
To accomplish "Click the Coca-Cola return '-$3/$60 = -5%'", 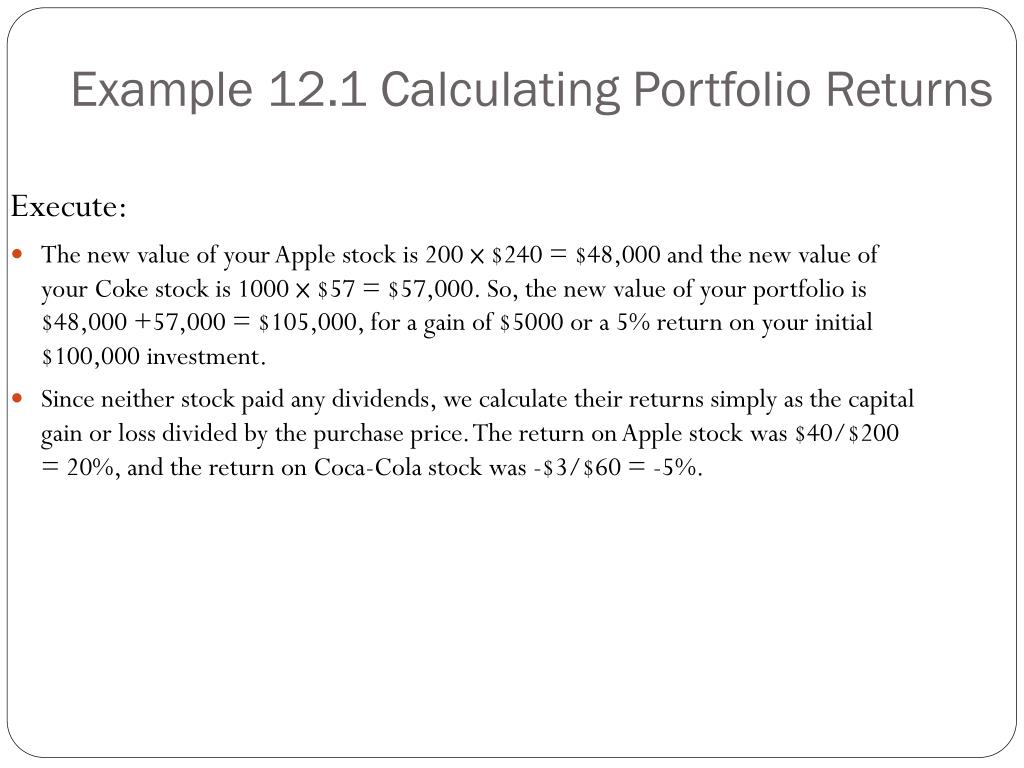I will click(617, 468).
